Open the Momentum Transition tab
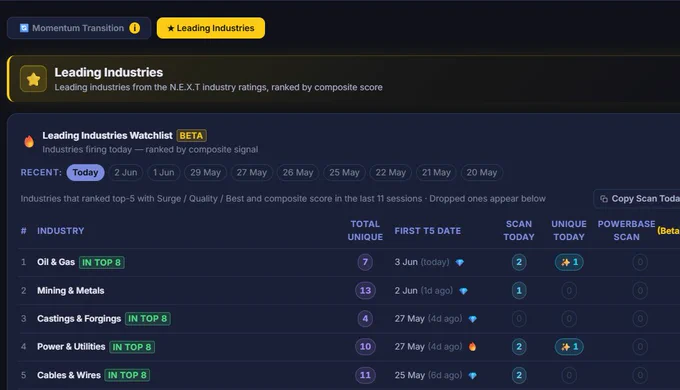Image resolution: width=680 pixels, height=390 pixels. [78, 28]
